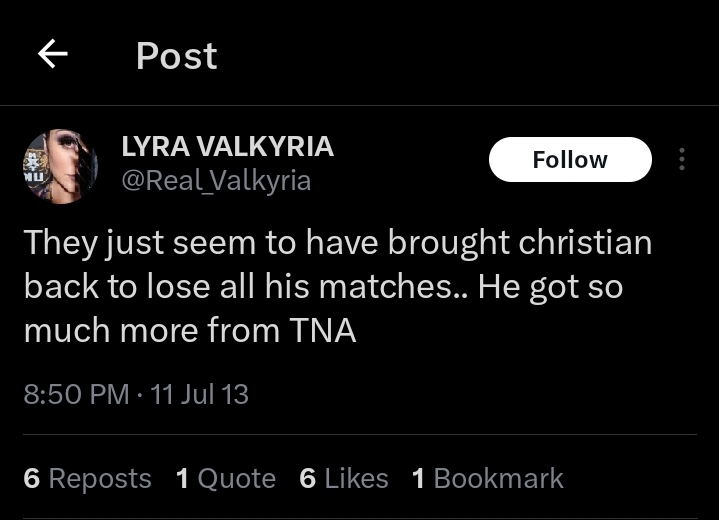Follow the @Real_Valkyria account
The height and width of the screenshot is (520, 719).
570,159
